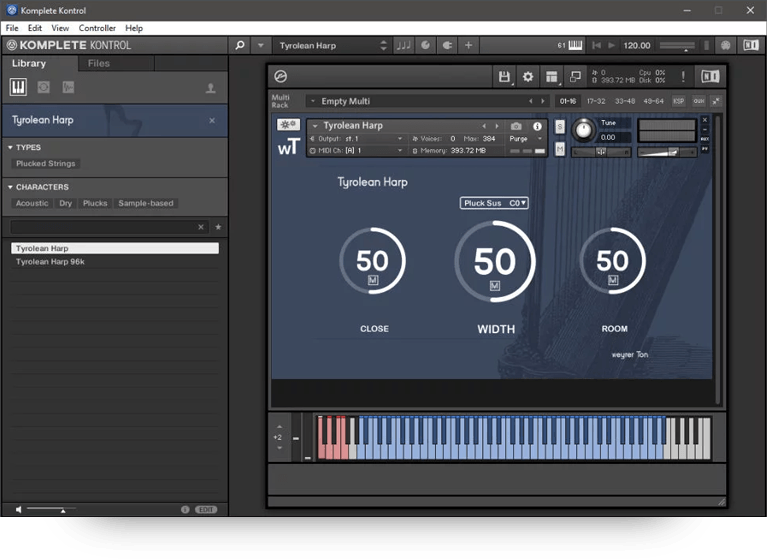Click the exclamation warning icon

click(x=683, y=76)
